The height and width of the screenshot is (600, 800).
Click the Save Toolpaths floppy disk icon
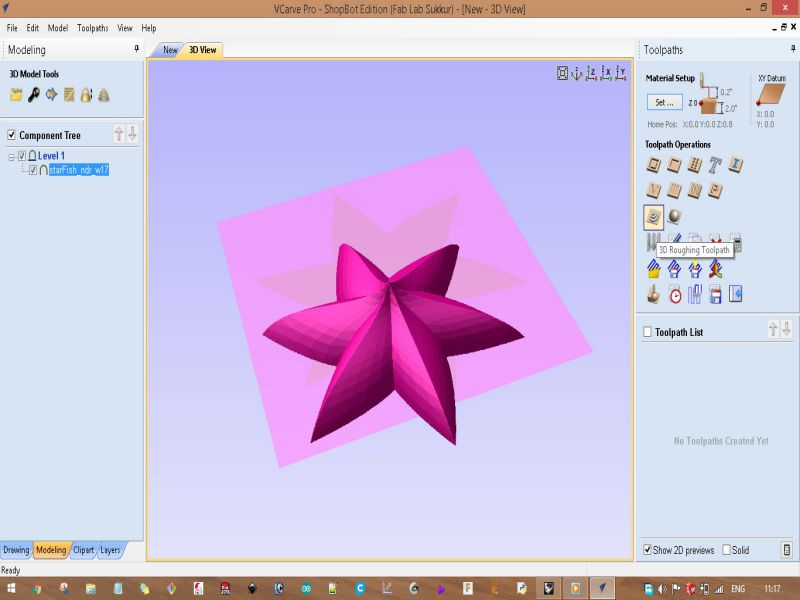(715, 294)
